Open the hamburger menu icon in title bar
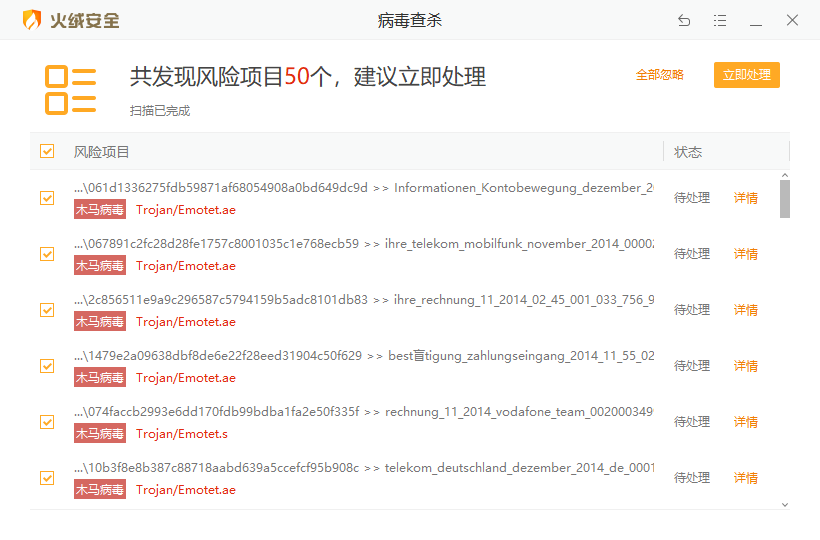The image size is (820, 540). (720, 20)
